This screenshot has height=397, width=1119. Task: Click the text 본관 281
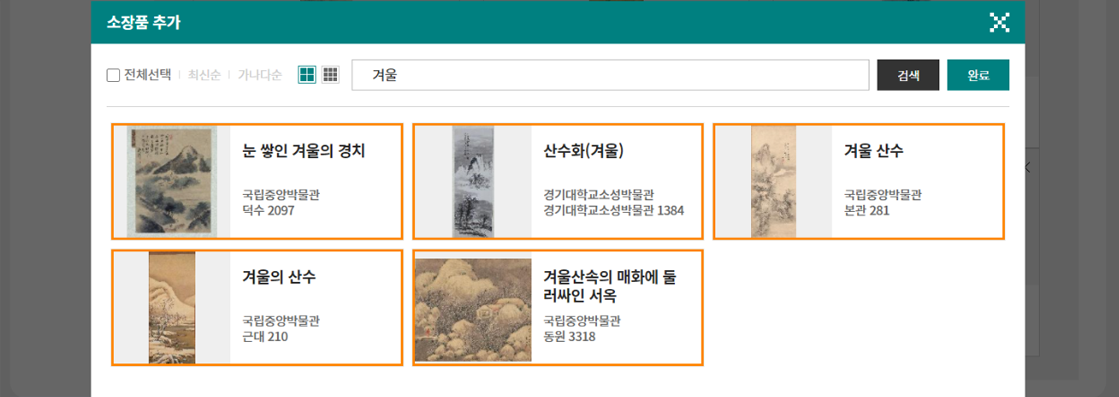[x=867, y=211]
